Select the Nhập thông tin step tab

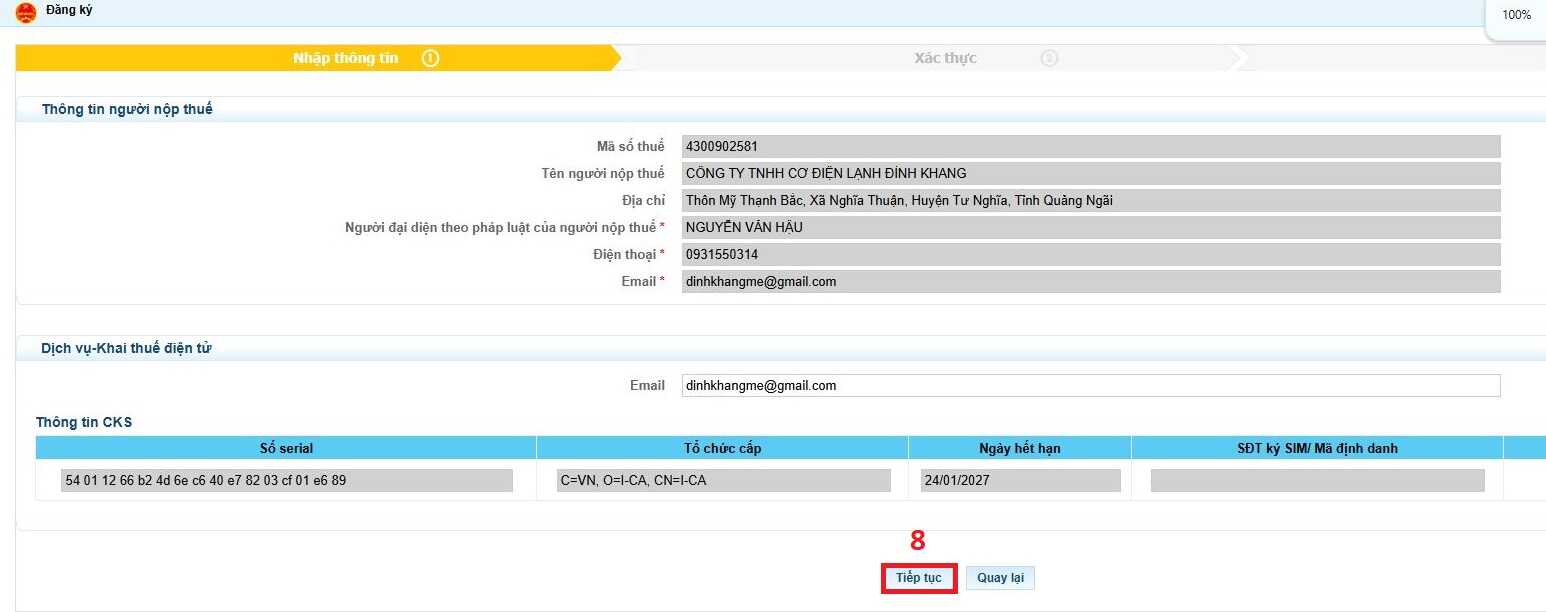318,58
